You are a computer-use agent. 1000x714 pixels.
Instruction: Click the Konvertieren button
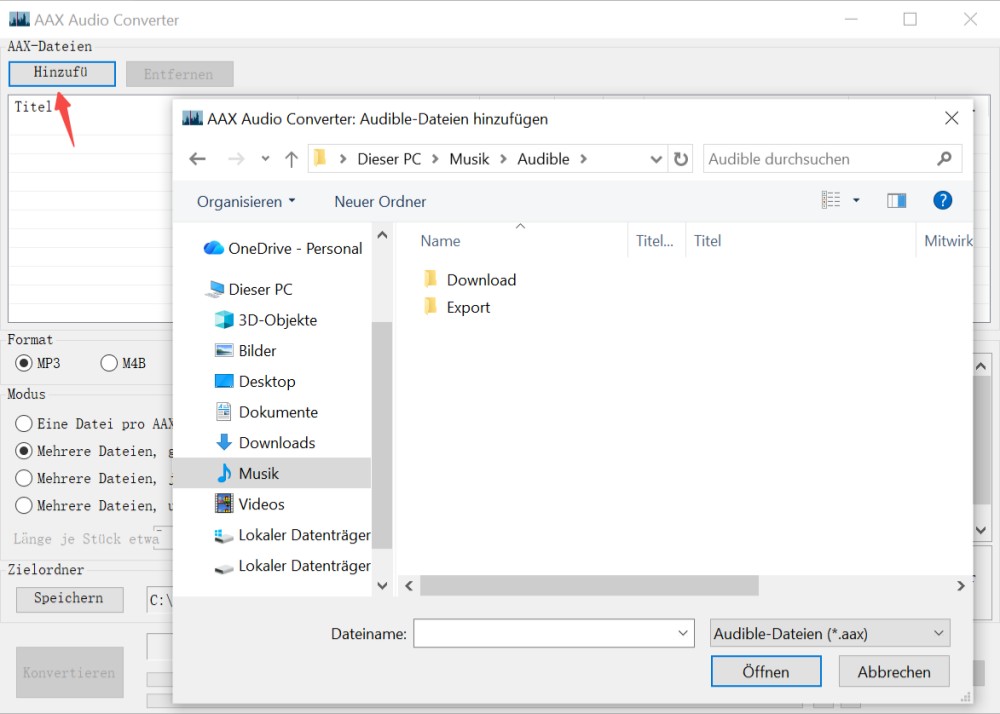70,672
